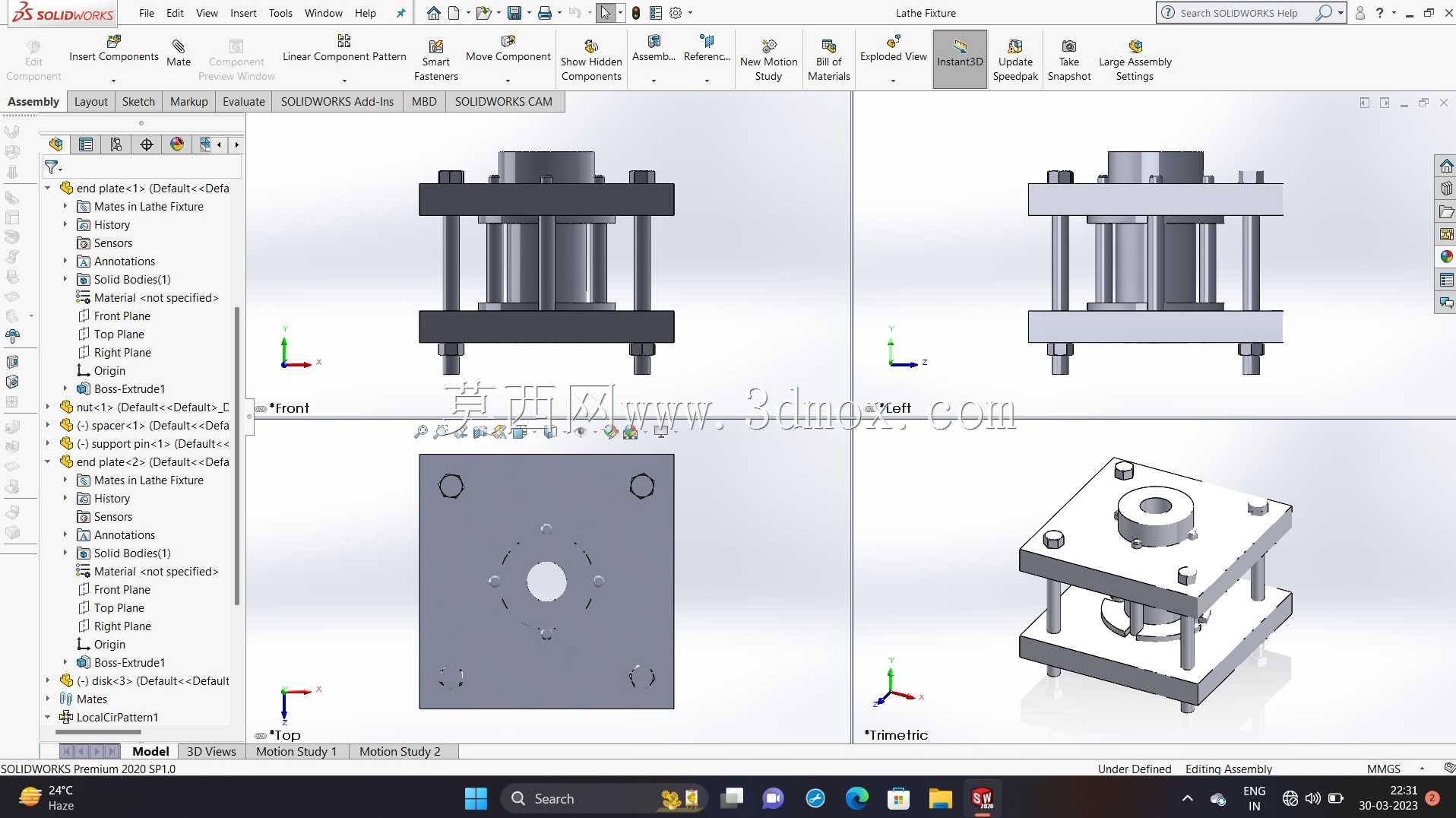The image size is (1456, 818).
Task: Expand the support pin<1> component
Action: point(48,444)
